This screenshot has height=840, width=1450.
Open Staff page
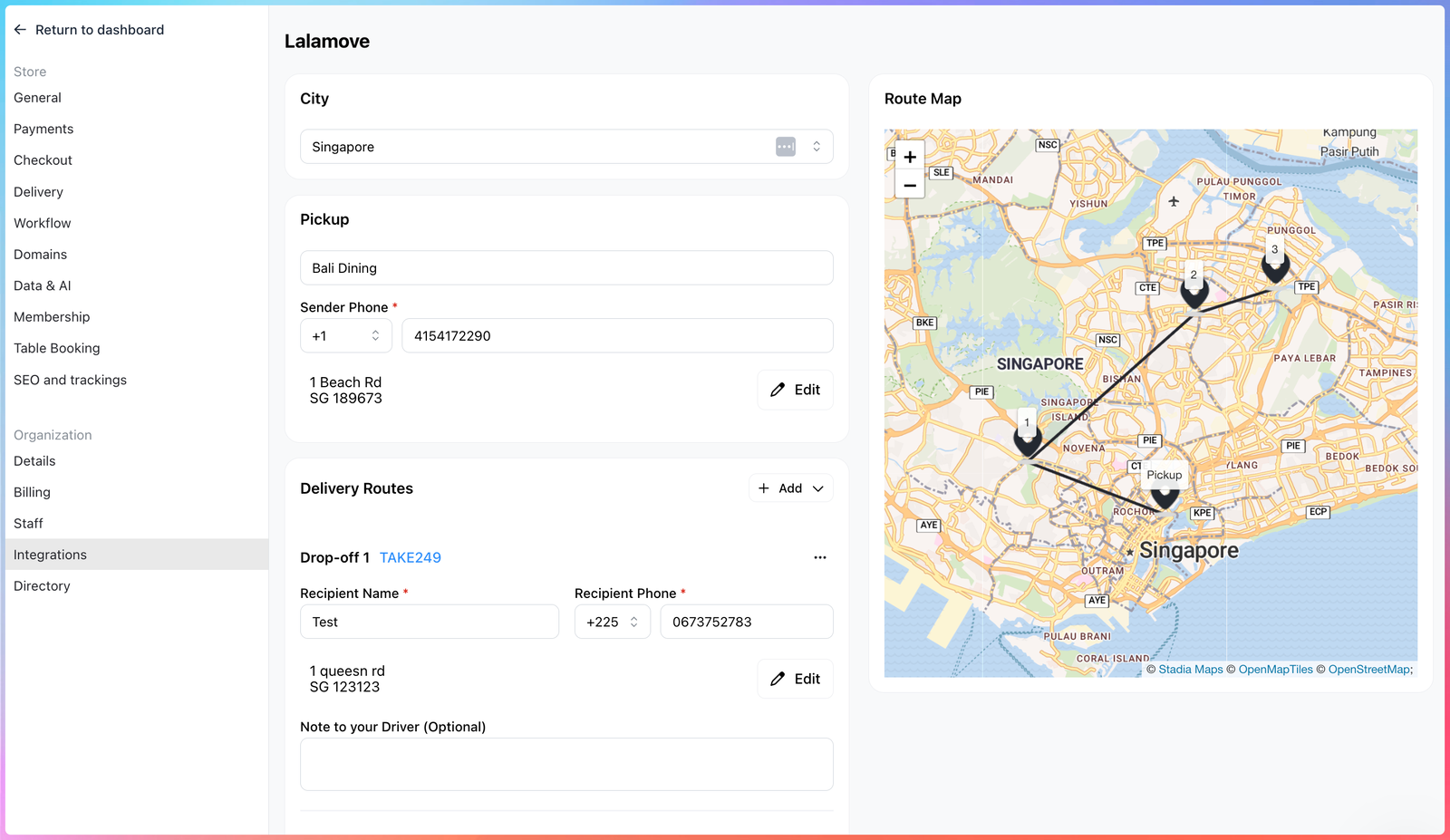coord(28,524)
